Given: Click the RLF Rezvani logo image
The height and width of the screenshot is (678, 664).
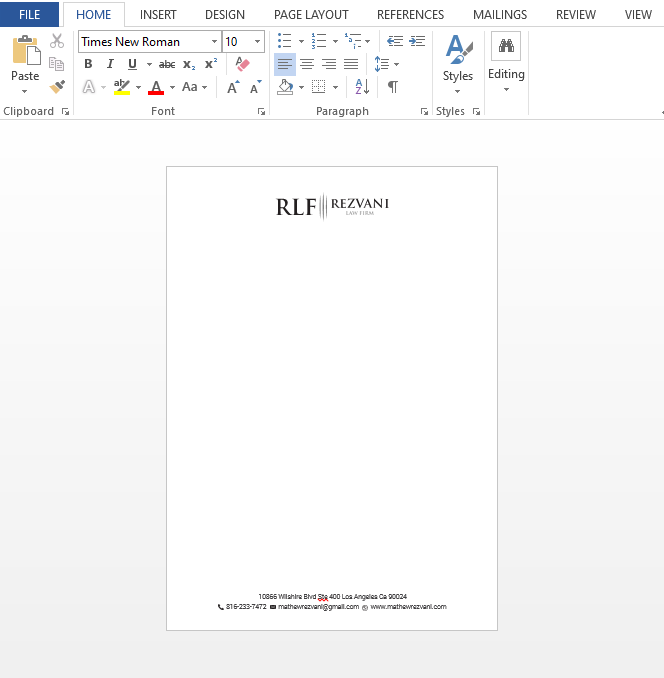Looking at the screenshot, I should click(332, 206).
